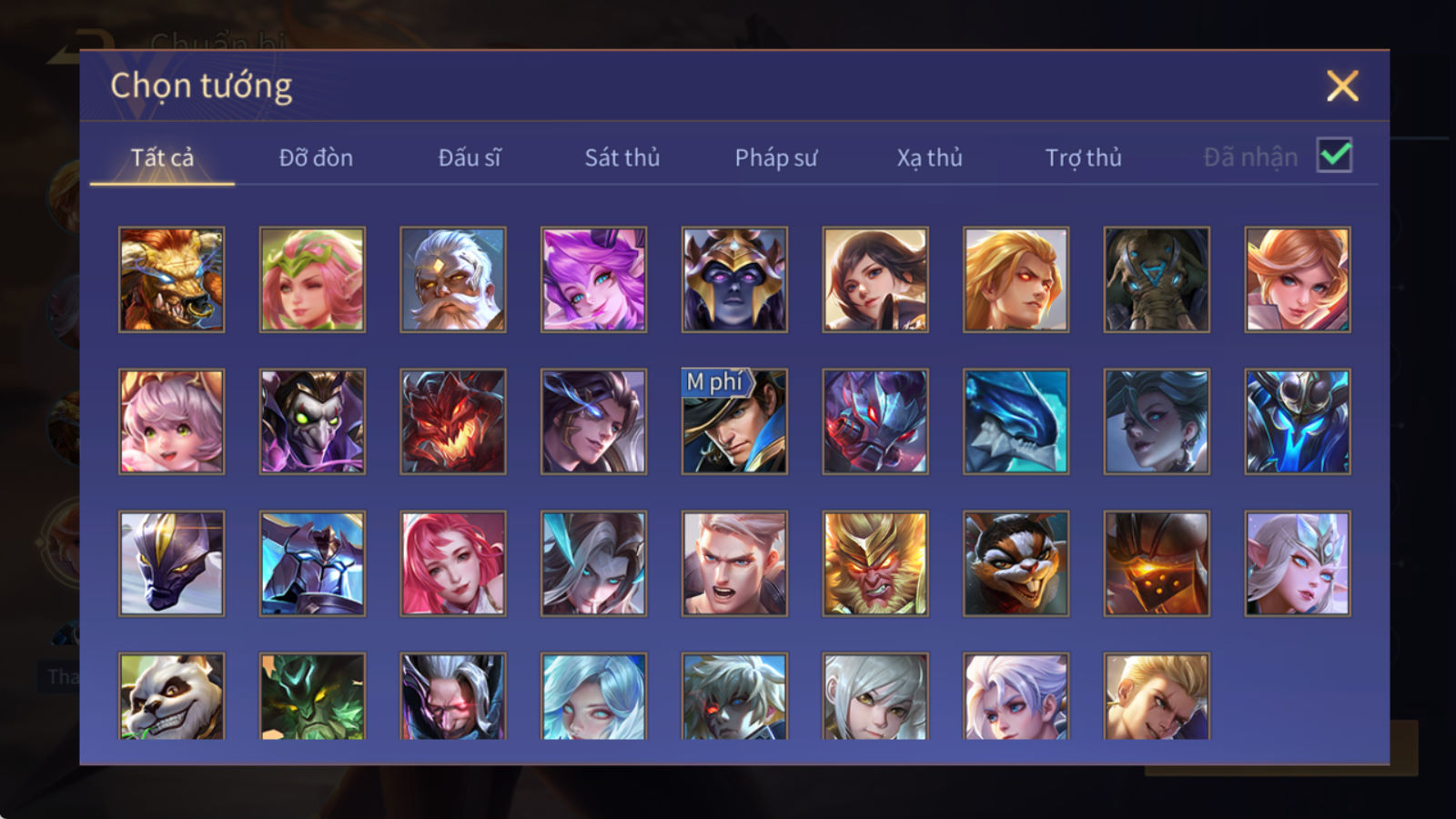Open the Sát thủ tab

[622, 157]
